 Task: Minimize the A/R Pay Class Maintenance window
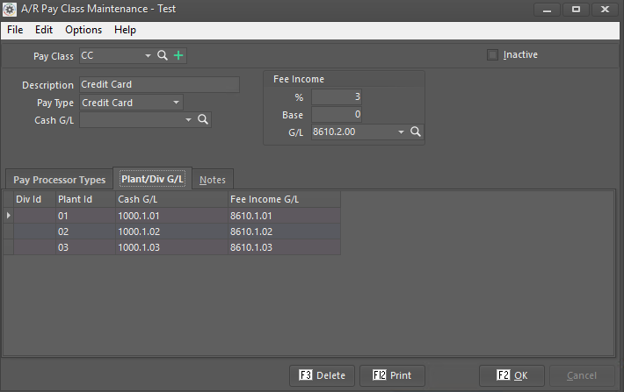pos(547,10)
